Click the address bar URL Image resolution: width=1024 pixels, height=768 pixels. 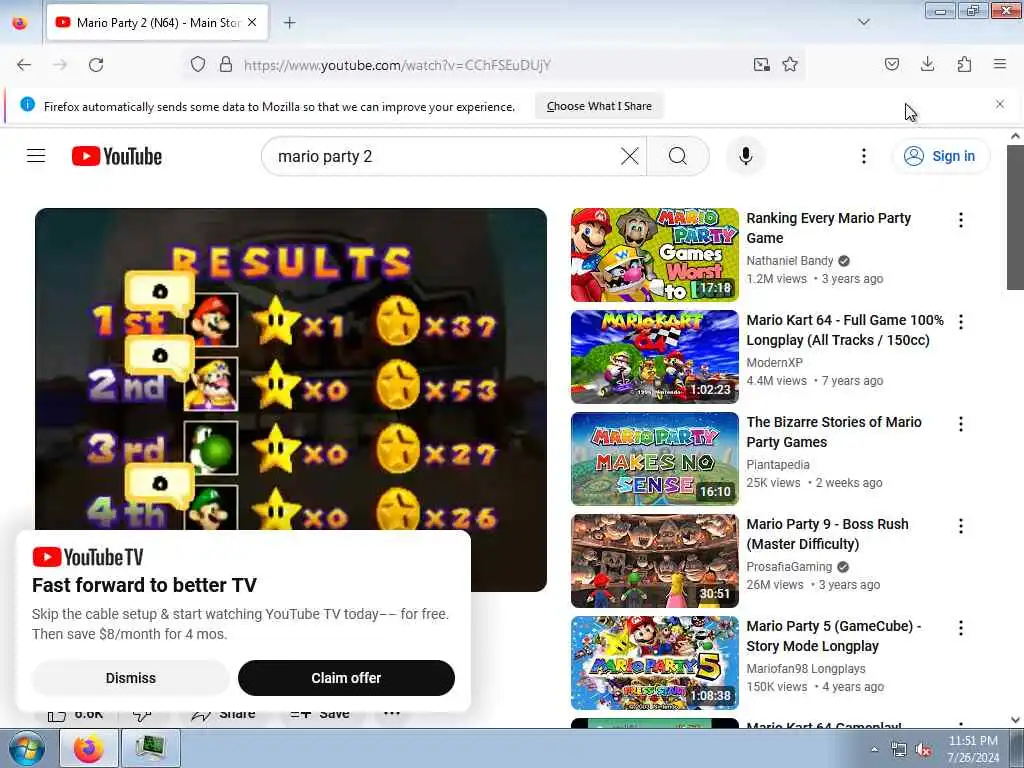pyautogui.click(x=398, y=65)
